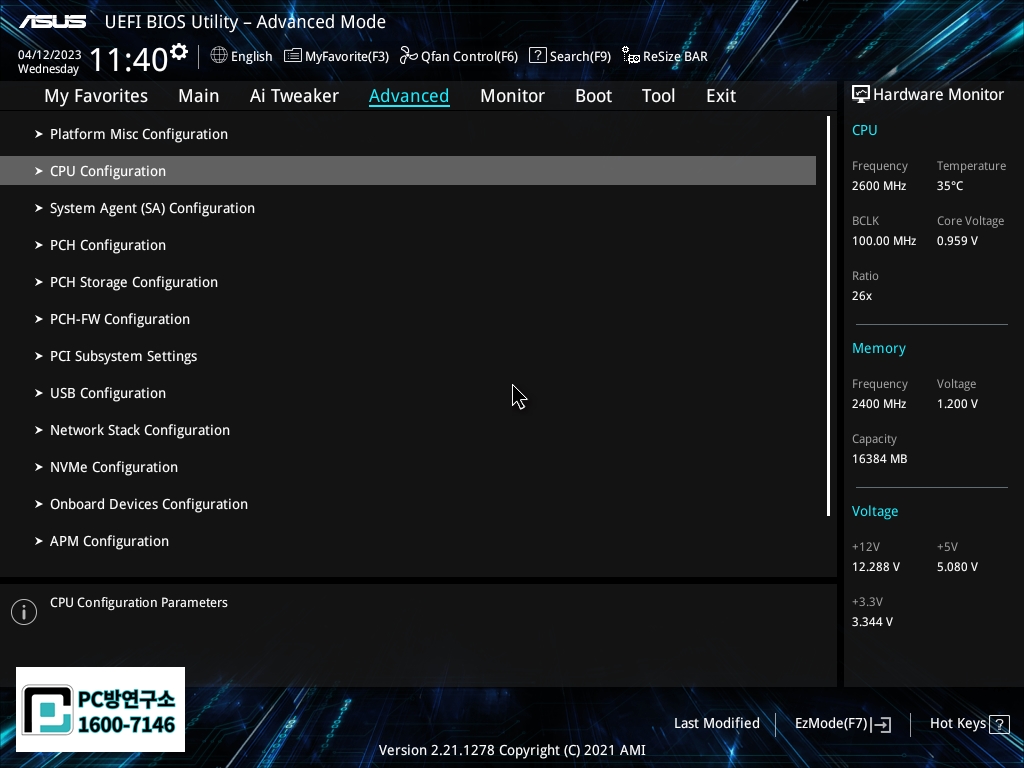Click the 5.080 V reading
The image size is (1024, 768).
(957, 567)
